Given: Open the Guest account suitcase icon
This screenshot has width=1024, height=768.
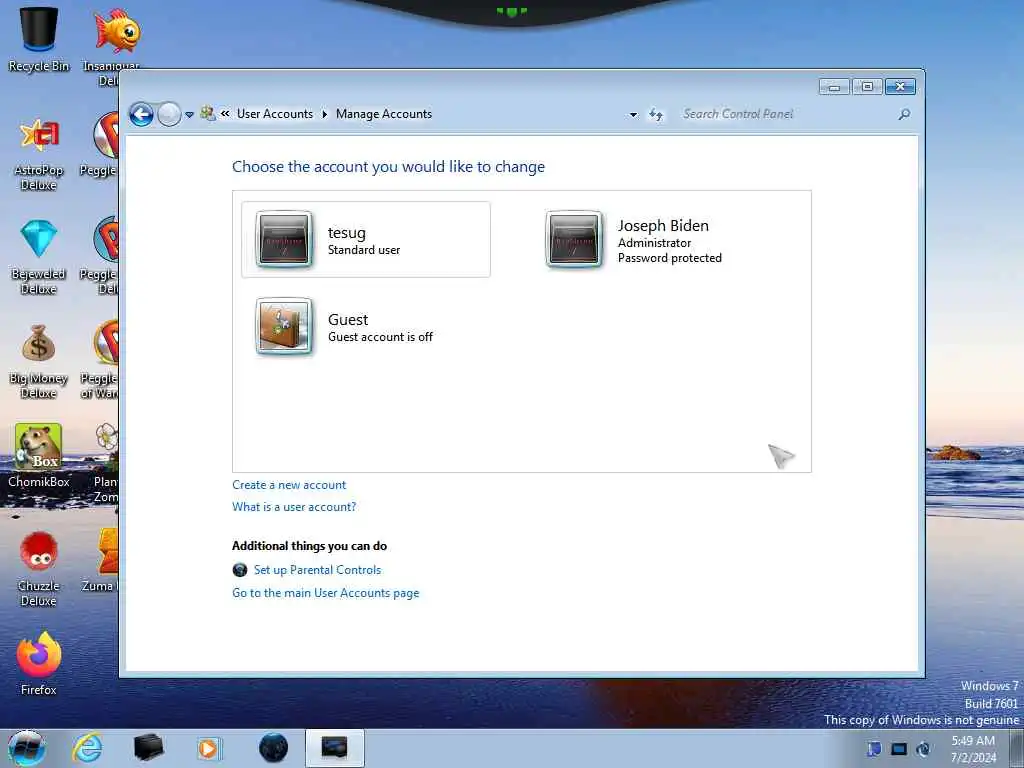Looking at the screenshot, I should (x=283, y=326).
